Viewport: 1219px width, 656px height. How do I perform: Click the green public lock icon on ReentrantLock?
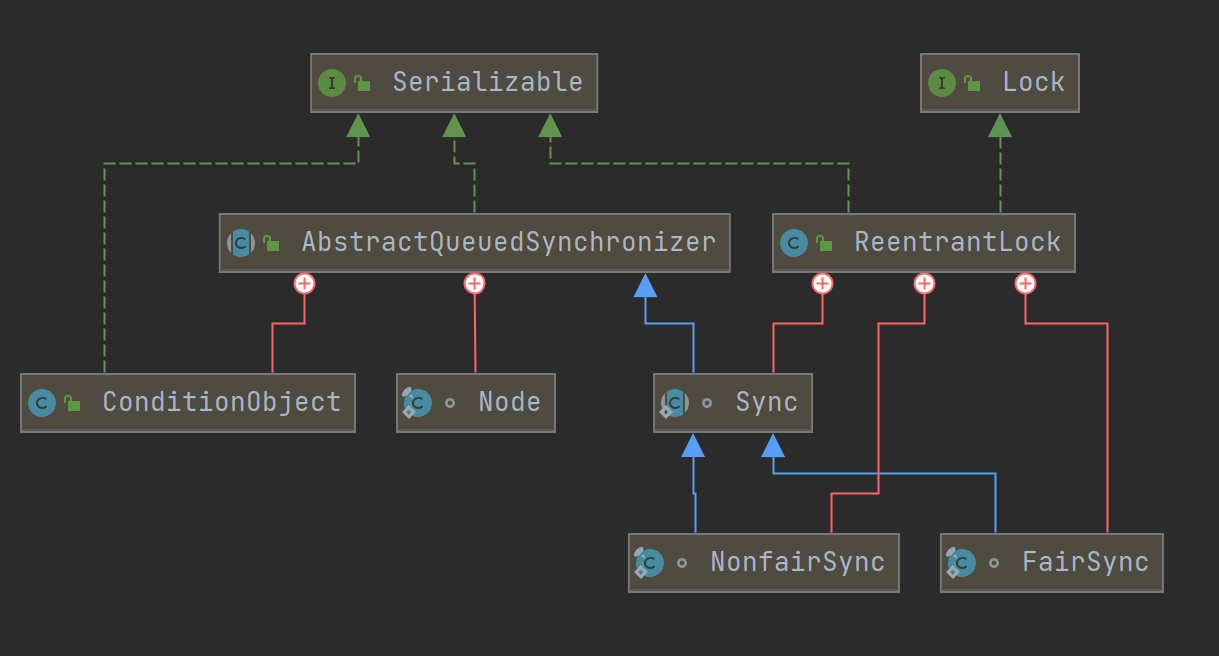click(x=824, y=243)
